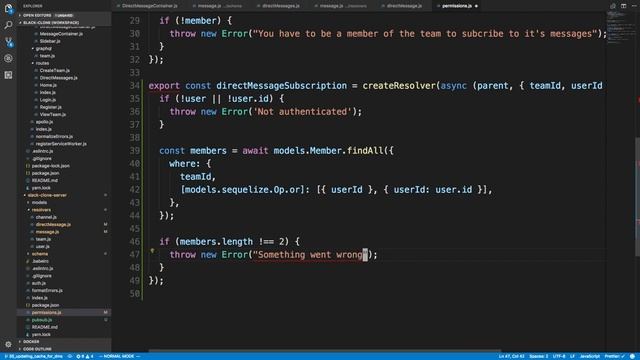Open auth.js file
The width and height of the screenshot is (640, 360).
pos(39,283)
